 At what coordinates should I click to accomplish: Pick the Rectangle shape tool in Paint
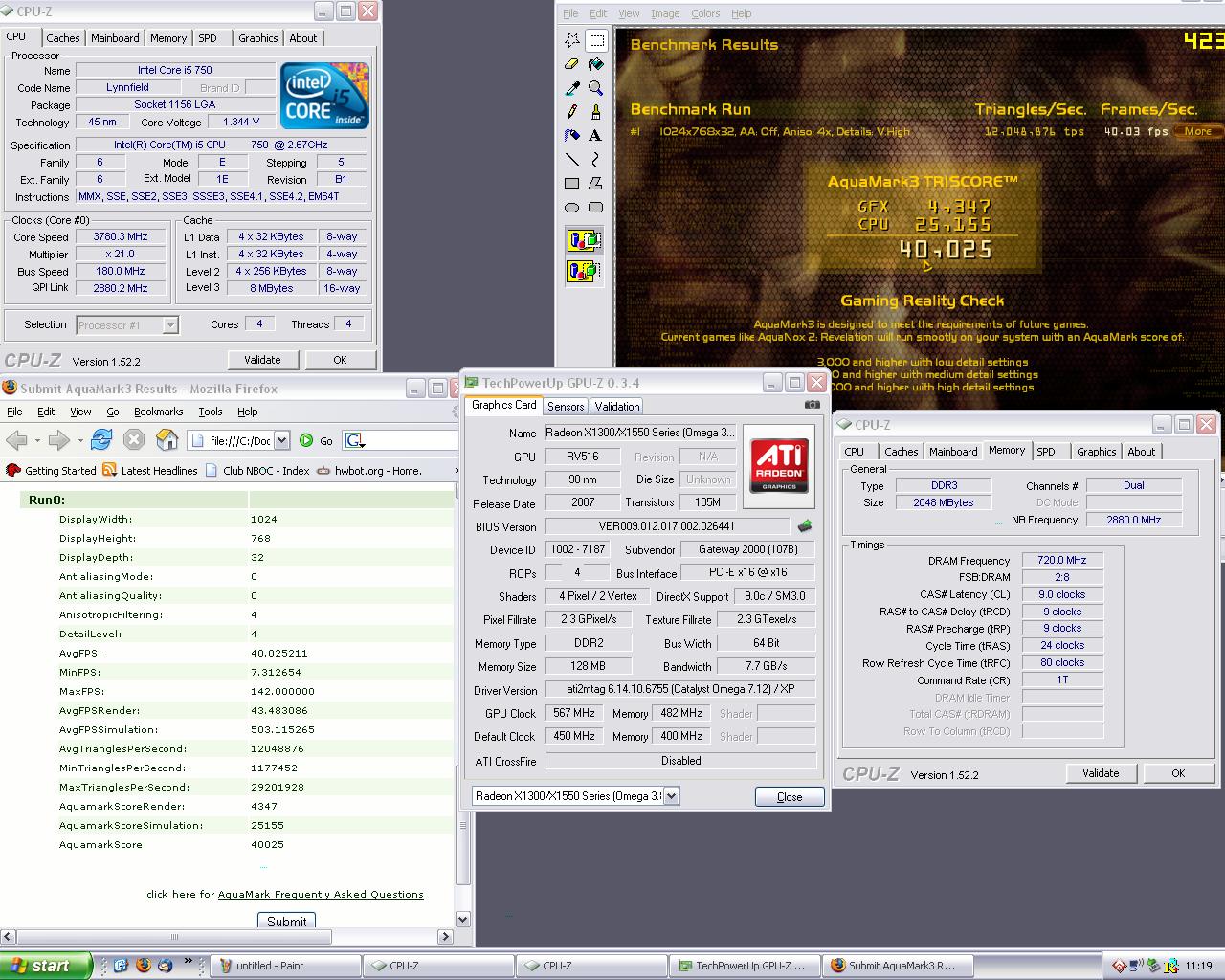[x=572, y=183]
